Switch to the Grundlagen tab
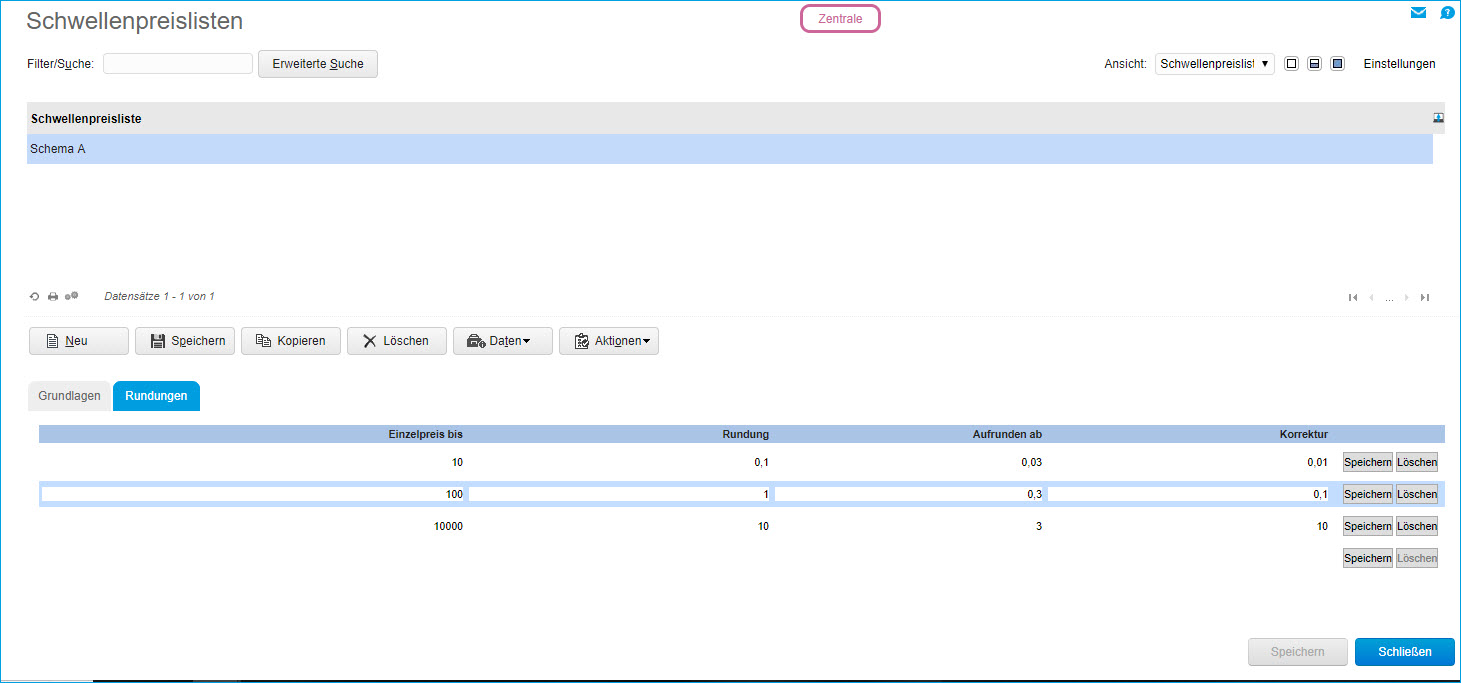This screenshot has width=1461, height=683. coord(69,396)
